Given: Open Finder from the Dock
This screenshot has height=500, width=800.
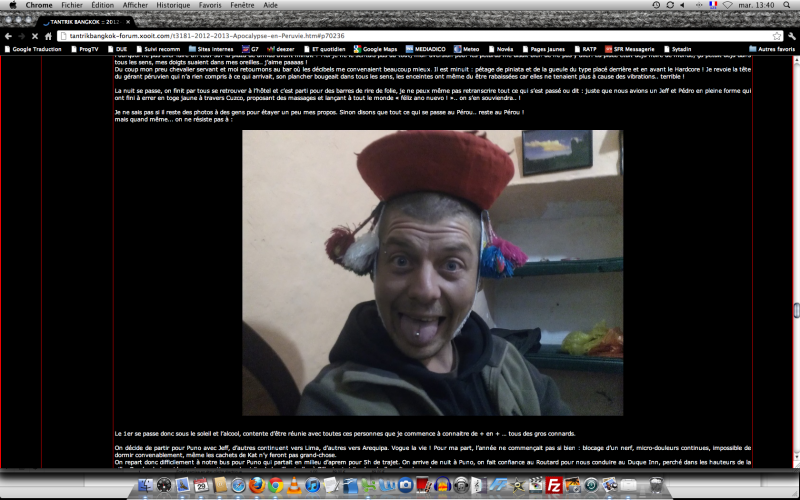Looking at the screenshot, I should (x=145, y=485).
